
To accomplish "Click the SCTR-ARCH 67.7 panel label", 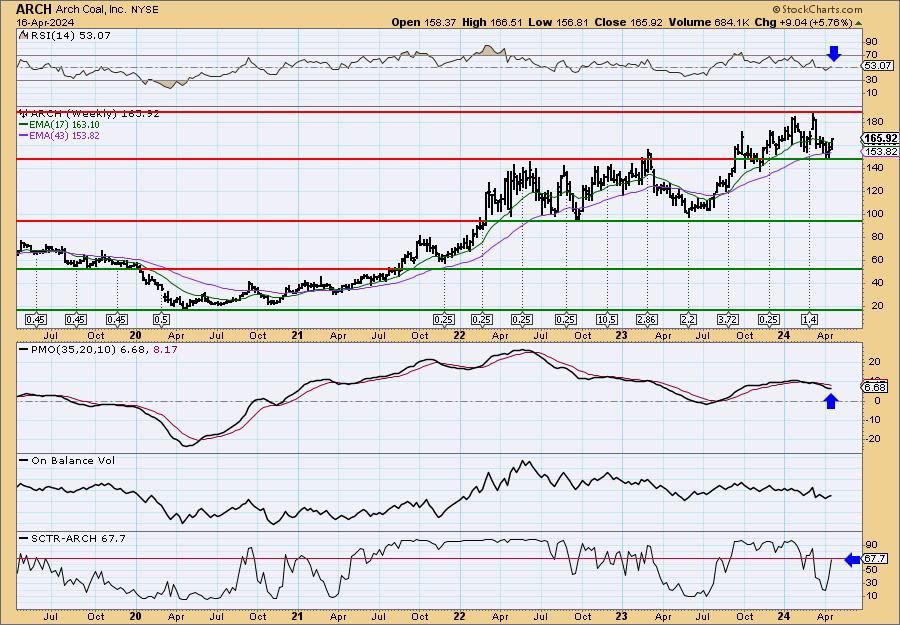I will tap(78, 538).
